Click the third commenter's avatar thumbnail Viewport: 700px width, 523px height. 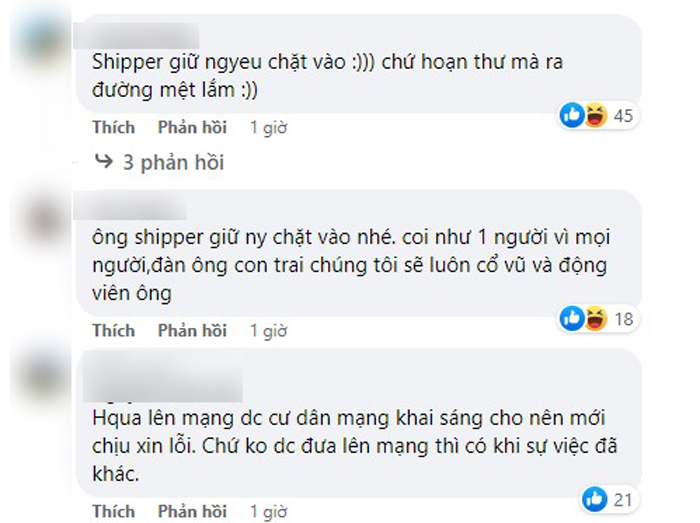43,378
